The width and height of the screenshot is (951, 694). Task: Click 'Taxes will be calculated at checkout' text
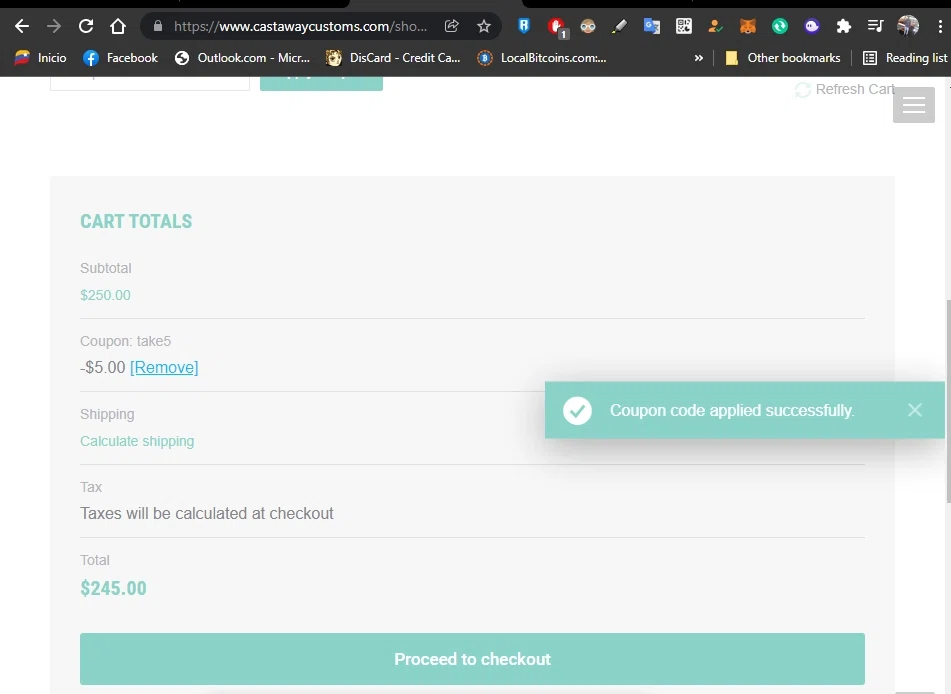click(x=207, y=514)
